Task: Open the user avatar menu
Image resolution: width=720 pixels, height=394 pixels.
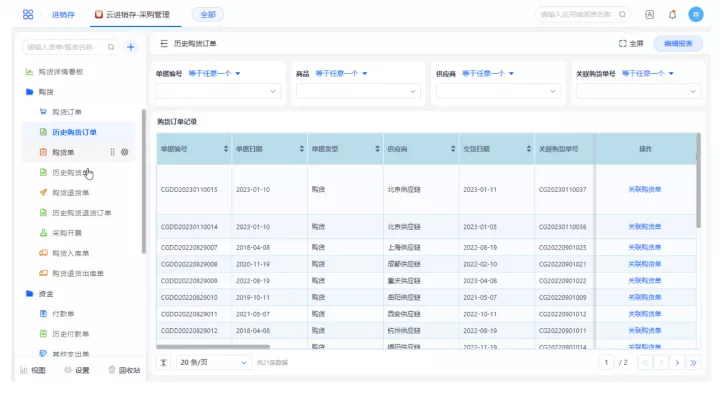Action: [x=696, y=15]
